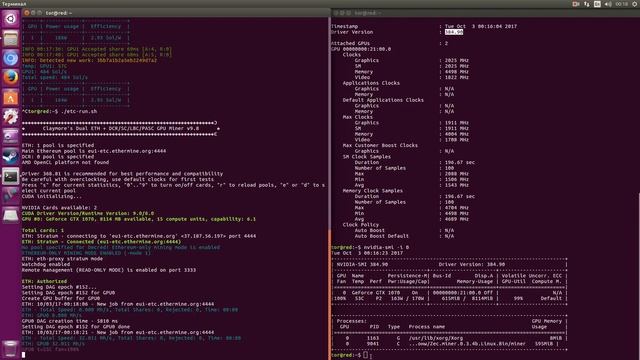The height and width of the screenshot is (360, 640).
Task: Click 'GPU0 DAG creation time' line
Action: (71, 321)
